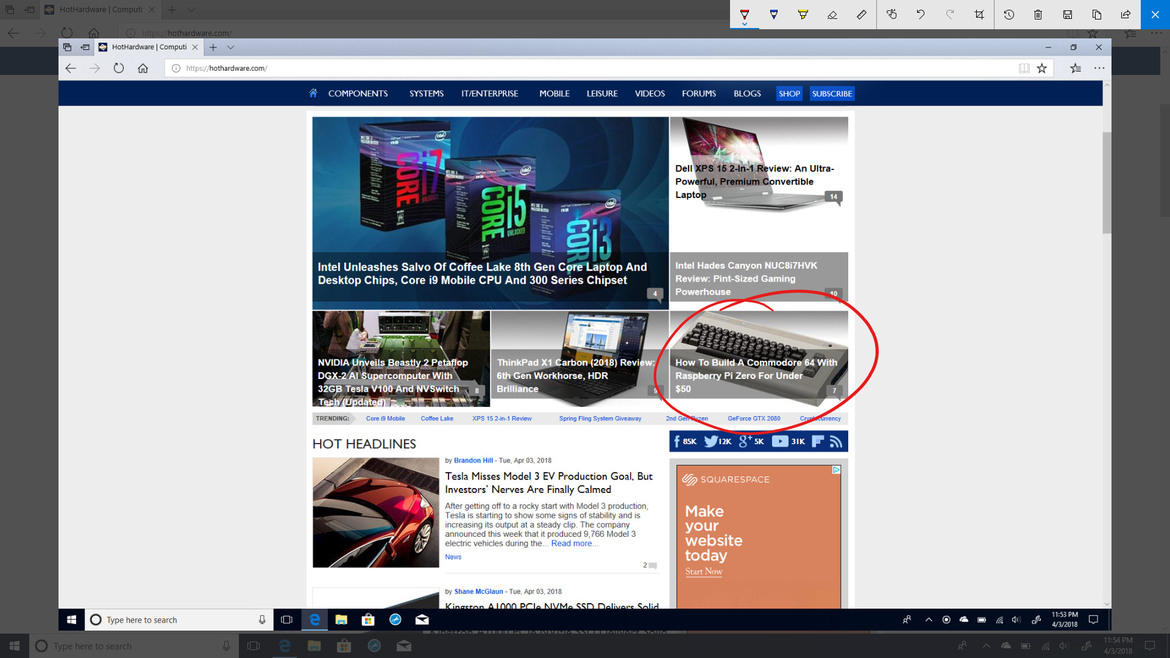Click trending link Coffee Lake
The width and height of the screenshot is (1170, 658).
[x=437, y=419]
